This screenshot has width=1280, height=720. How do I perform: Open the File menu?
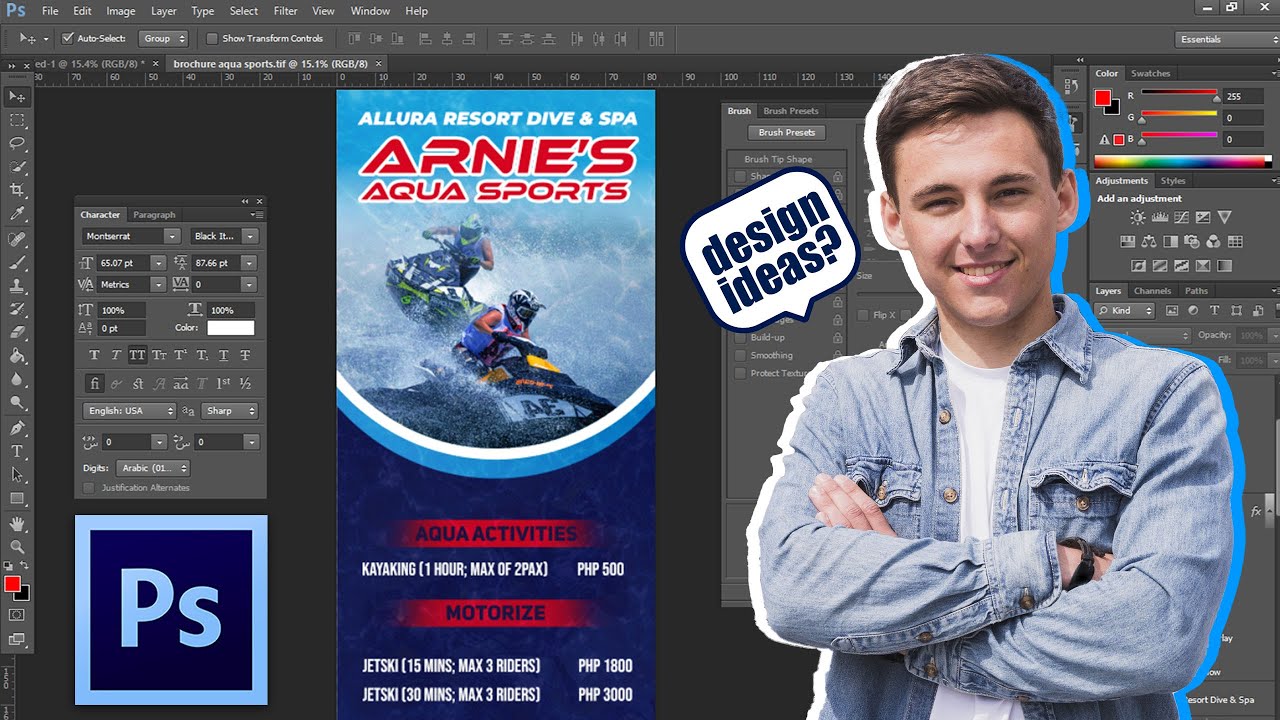[50, 11]
